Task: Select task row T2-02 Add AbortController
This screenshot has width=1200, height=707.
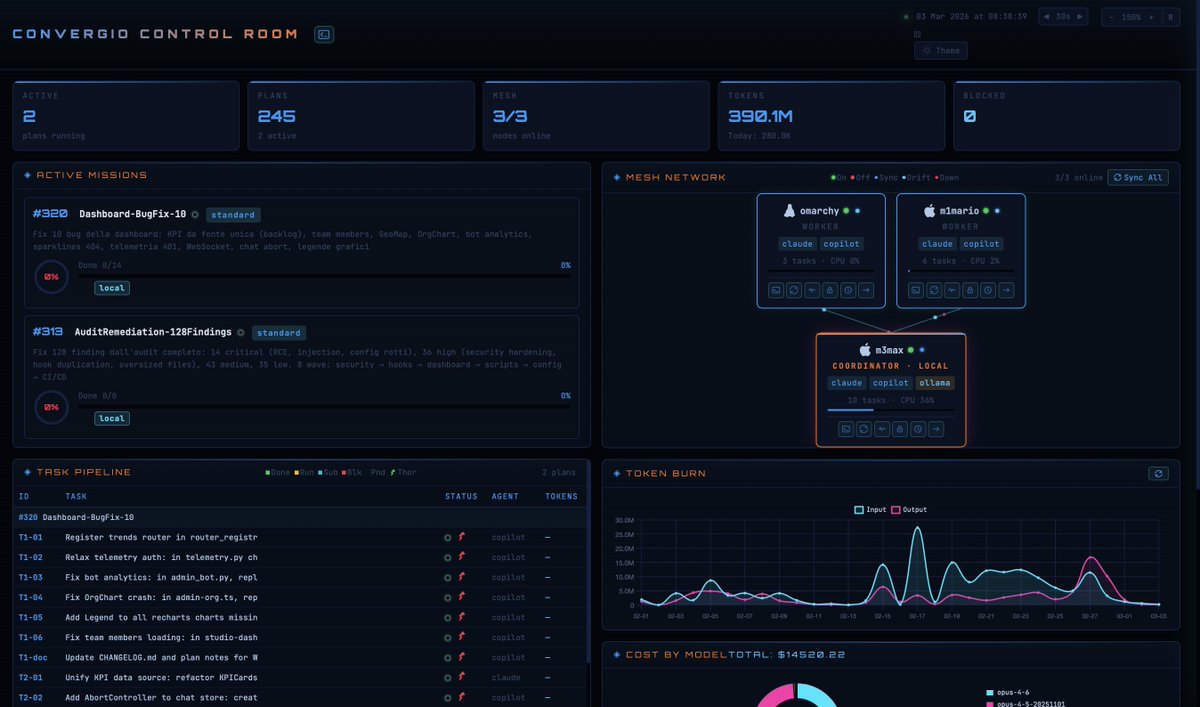Action: (300, 697)
